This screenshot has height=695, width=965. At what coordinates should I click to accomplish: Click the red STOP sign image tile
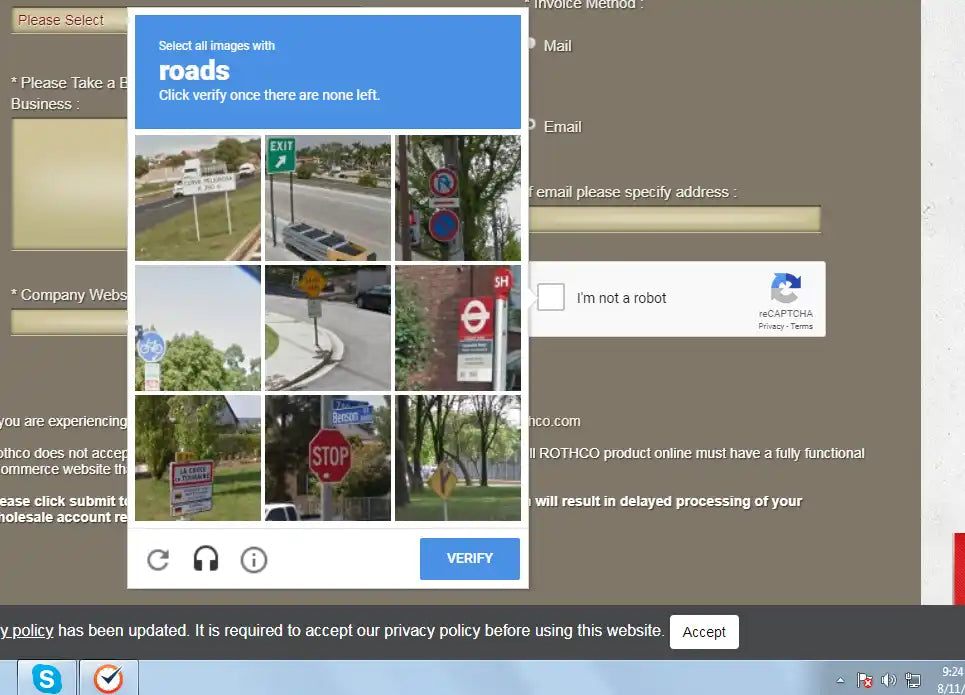[x=328, y=458]
